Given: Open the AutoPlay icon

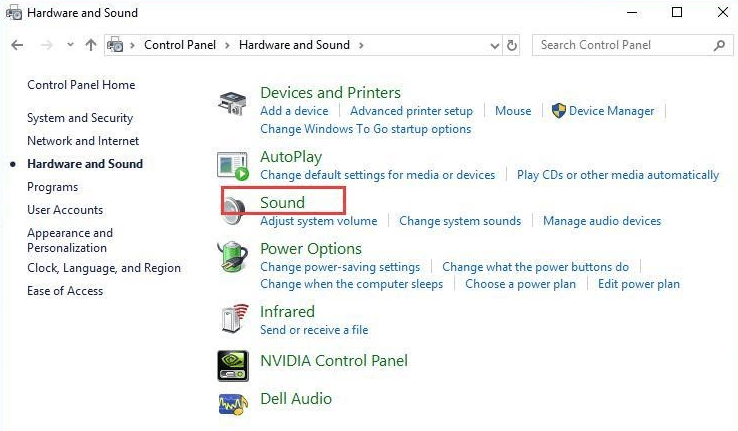Looking at the screenshot, I should [233, 165].
